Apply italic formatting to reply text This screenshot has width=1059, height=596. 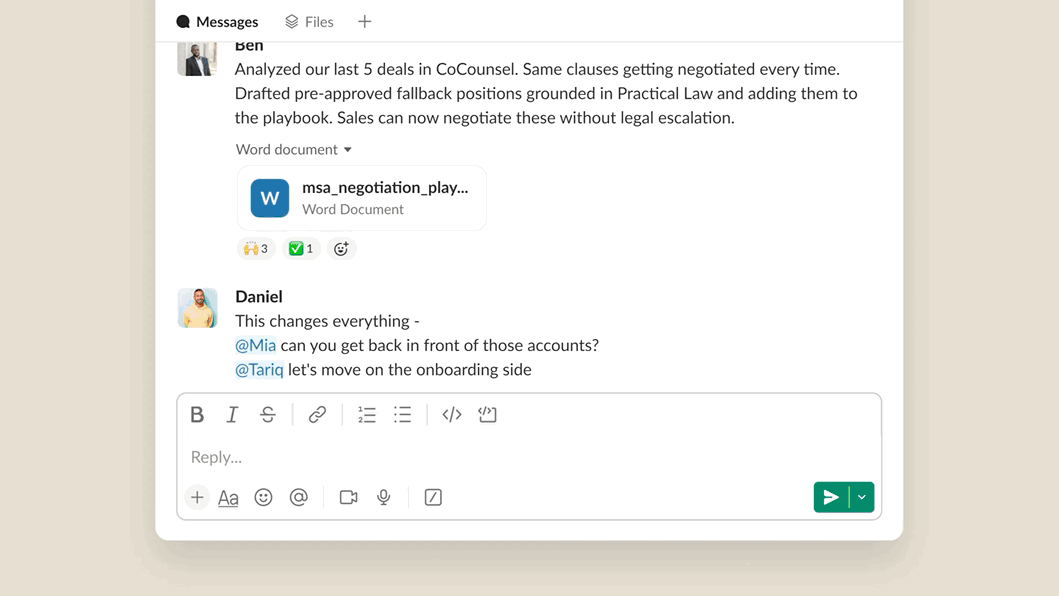tap(232, 415)
